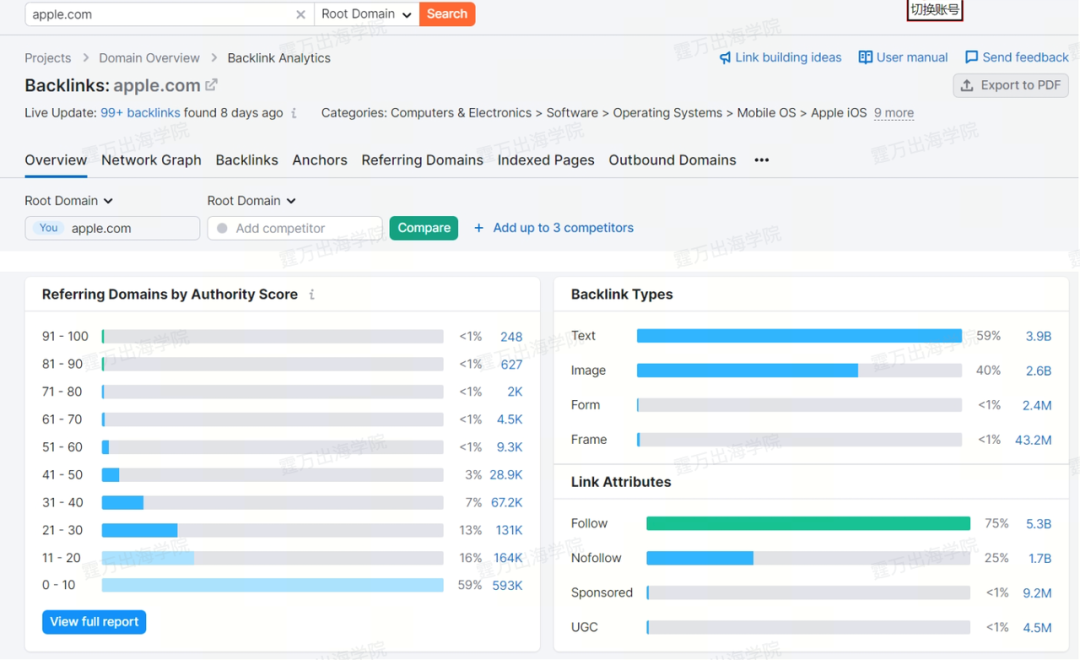The height and width of the screenshot is (660, 1080).
Task: Expand 9 more categories
Action: point(893,113)
